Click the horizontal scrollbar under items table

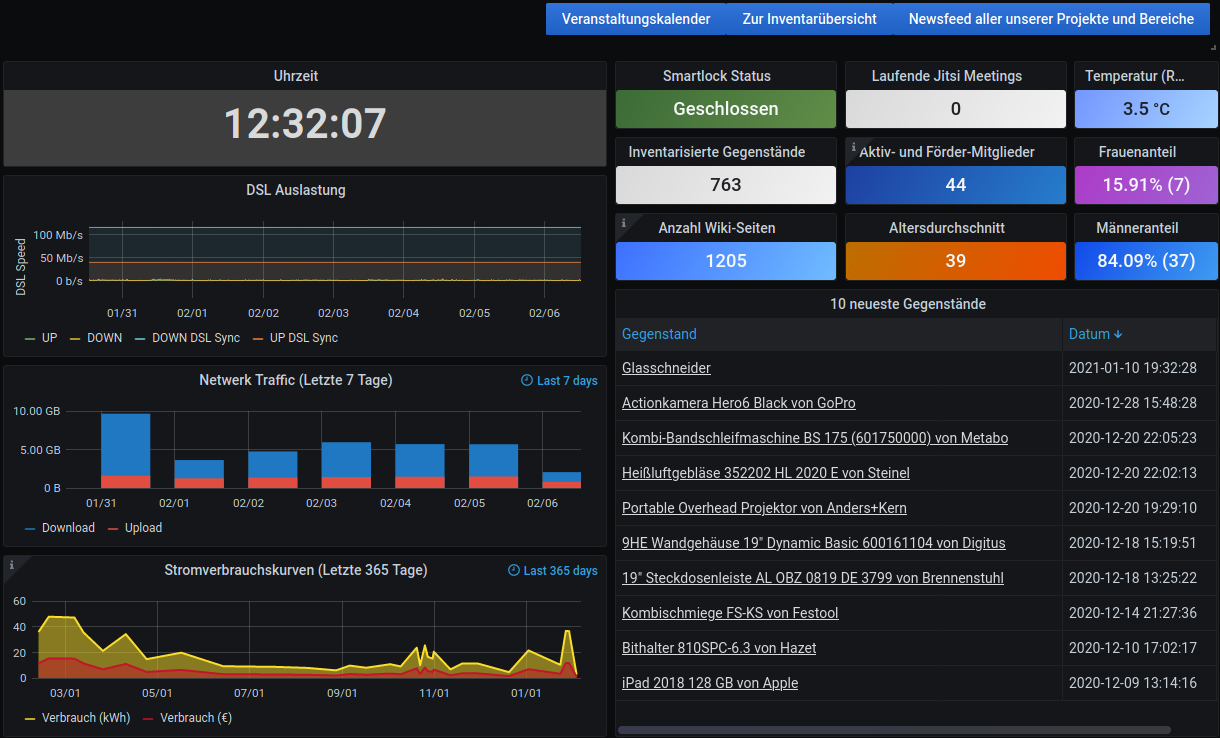coord(894,730)
